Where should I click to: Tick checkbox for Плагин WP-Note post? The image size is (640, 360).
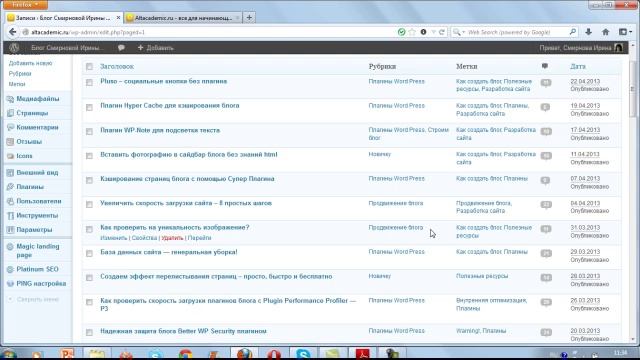tap(89, 131)
